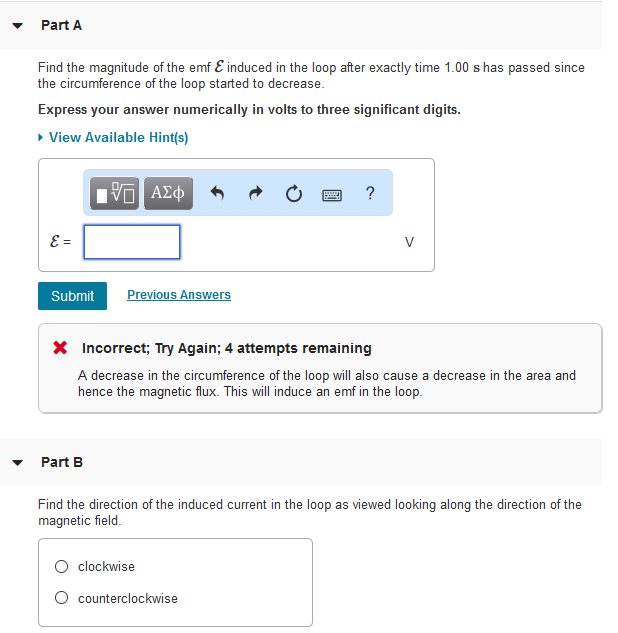Click the Incorrect; Try Again feedback box
The width and height of the screenshot is (618, 633).
pyautogui.click(x=320, y=369)
